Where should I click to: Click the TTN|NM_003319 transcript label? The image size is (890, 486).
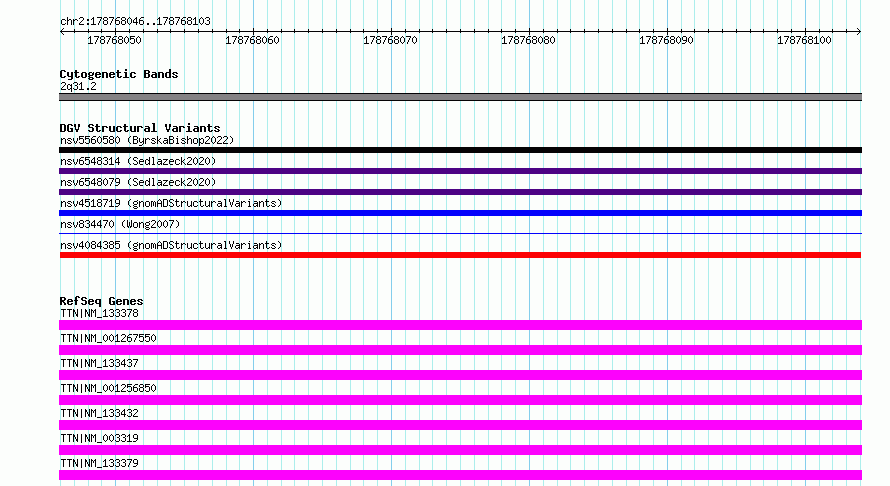[99, 438]
